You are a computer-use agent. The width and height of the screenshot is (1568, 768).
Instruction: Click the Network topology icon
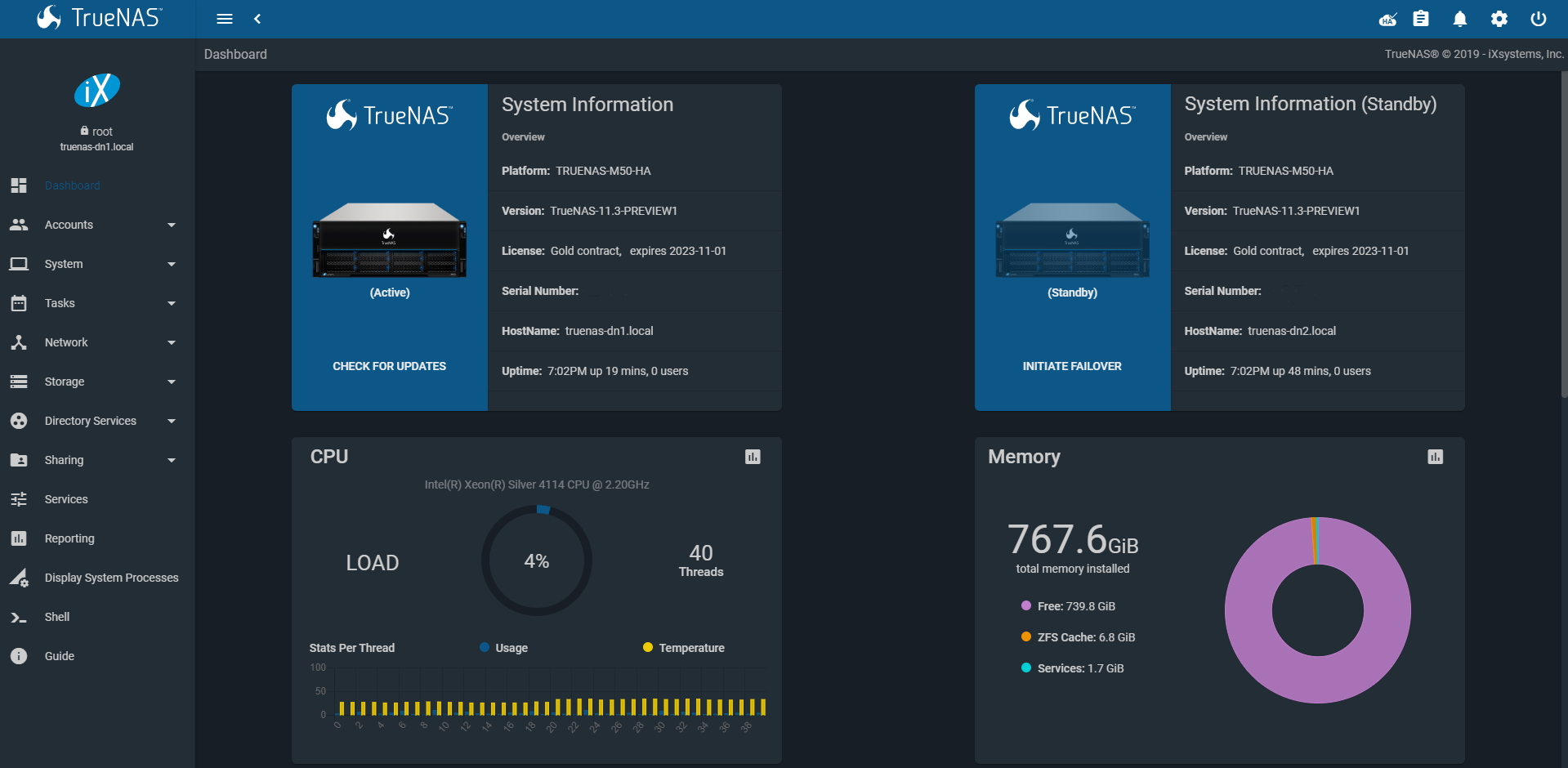click(x=19, y=342)
